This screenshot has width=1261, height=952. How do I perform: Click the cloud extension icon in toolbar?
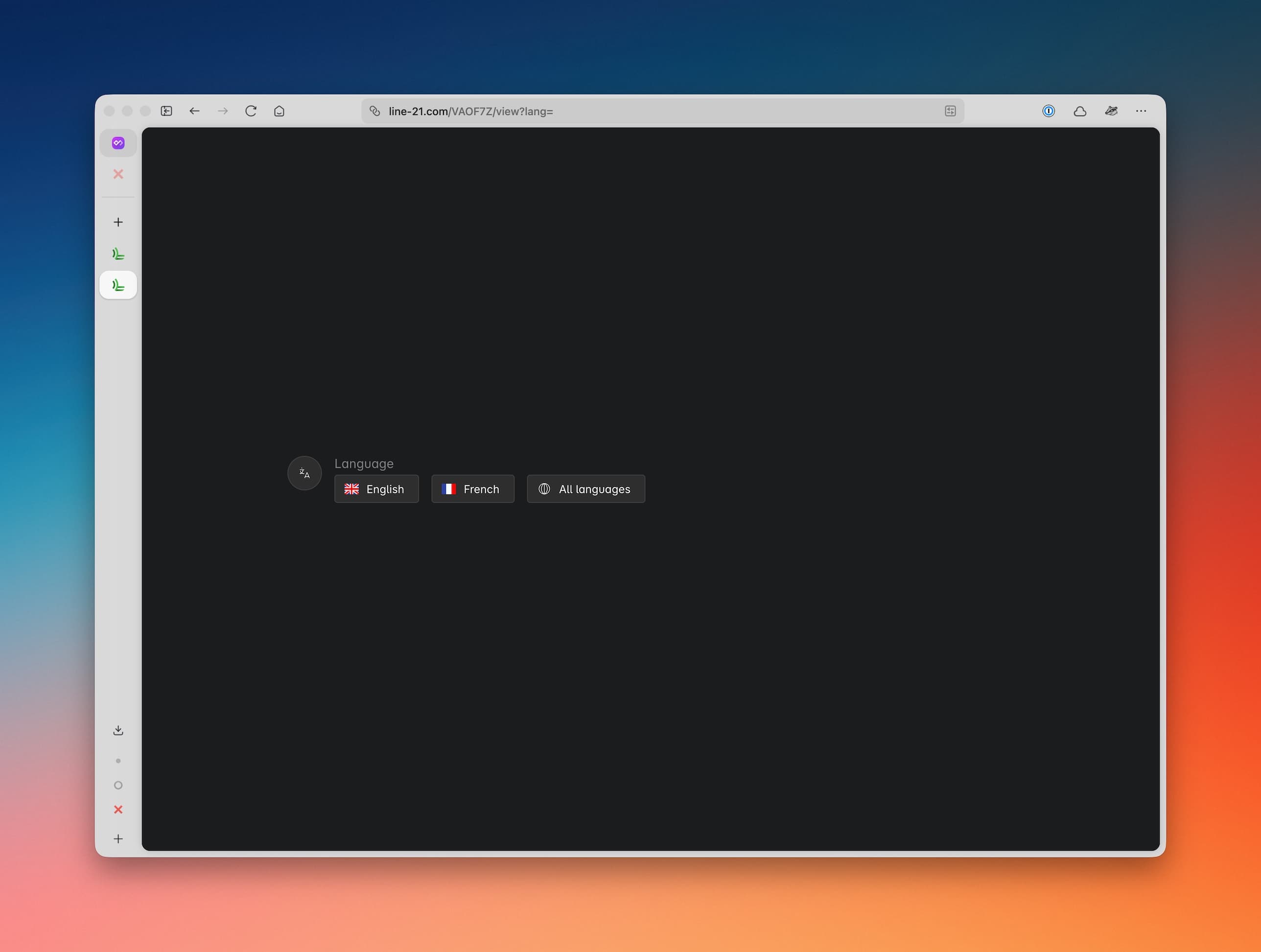click(1080, 111)
